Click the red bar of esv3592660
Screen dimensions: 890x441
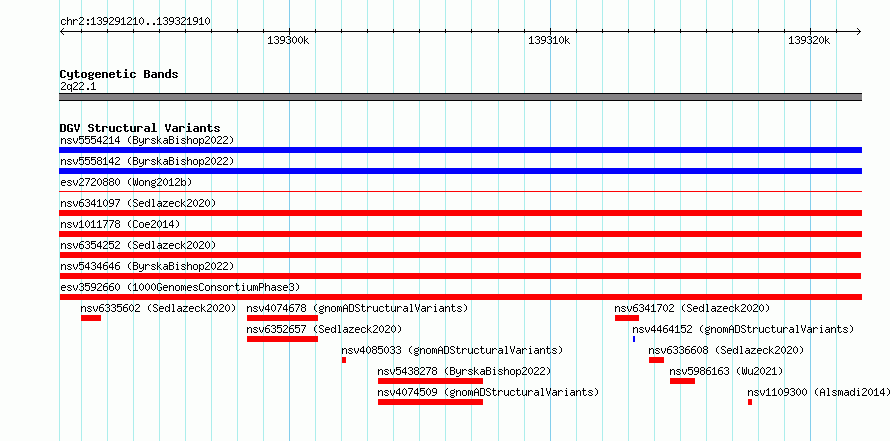[x=460, y=297]
